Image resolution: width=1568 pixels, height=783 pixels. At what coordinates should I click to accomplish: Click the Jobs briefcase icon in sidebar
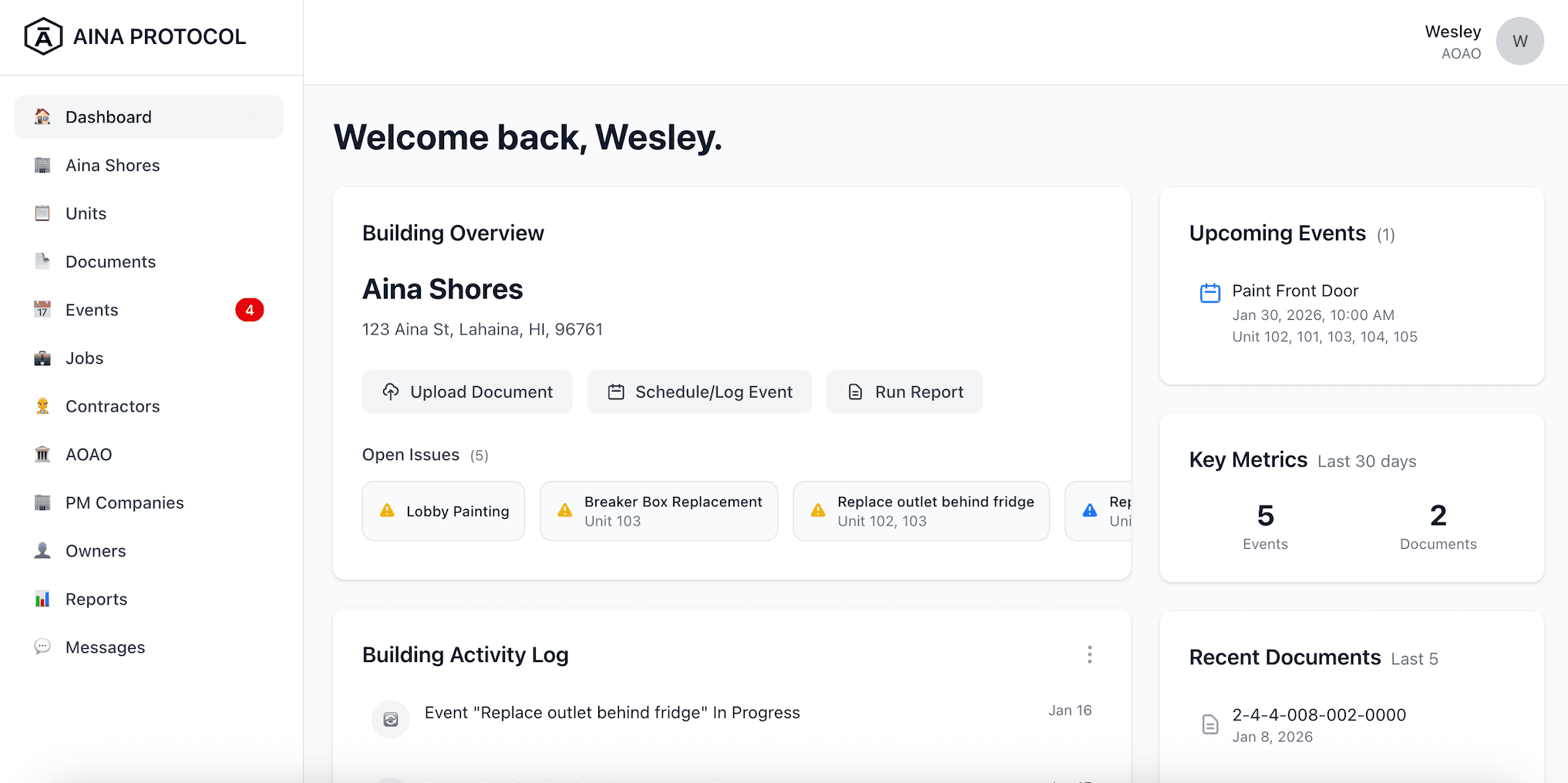42,358
